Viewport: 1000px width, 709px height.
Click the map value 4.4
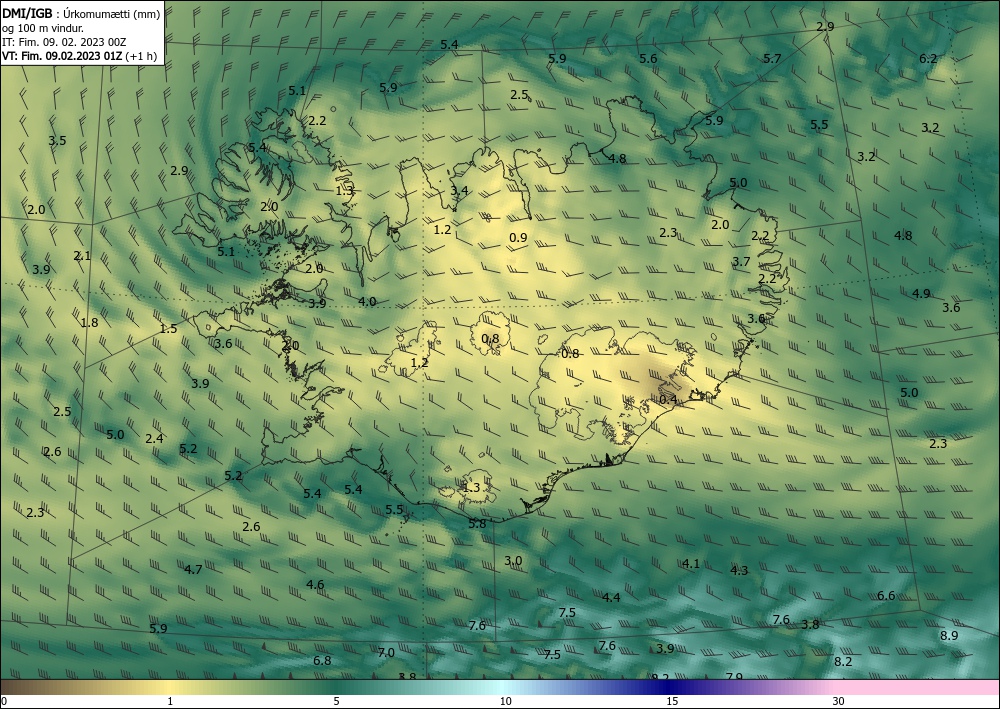click(611, 597)
